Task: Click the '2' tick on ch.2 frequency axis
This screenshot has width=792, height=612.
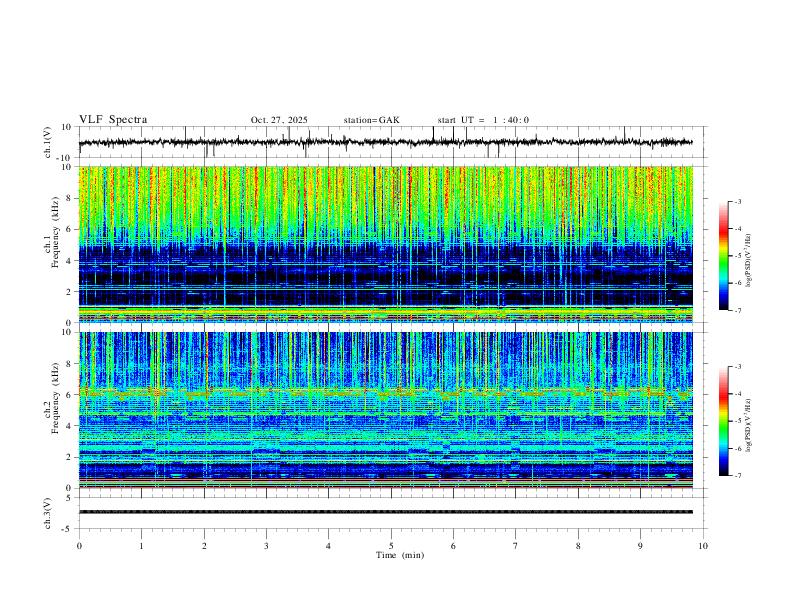Action: coord(69,457)
